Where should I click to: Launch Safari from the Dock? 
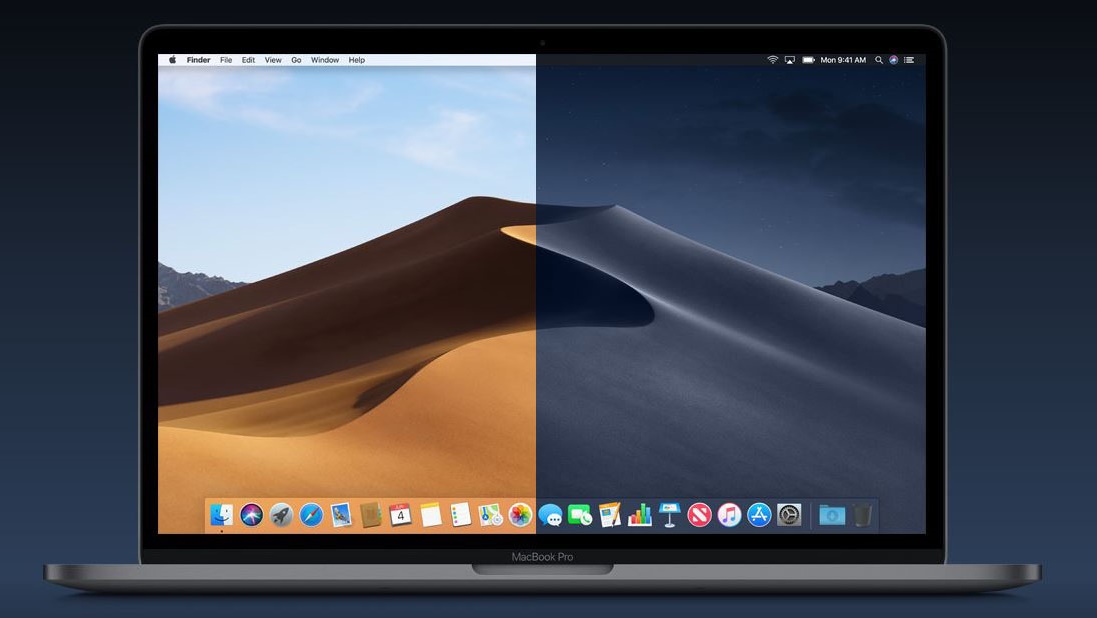point(311,515)
